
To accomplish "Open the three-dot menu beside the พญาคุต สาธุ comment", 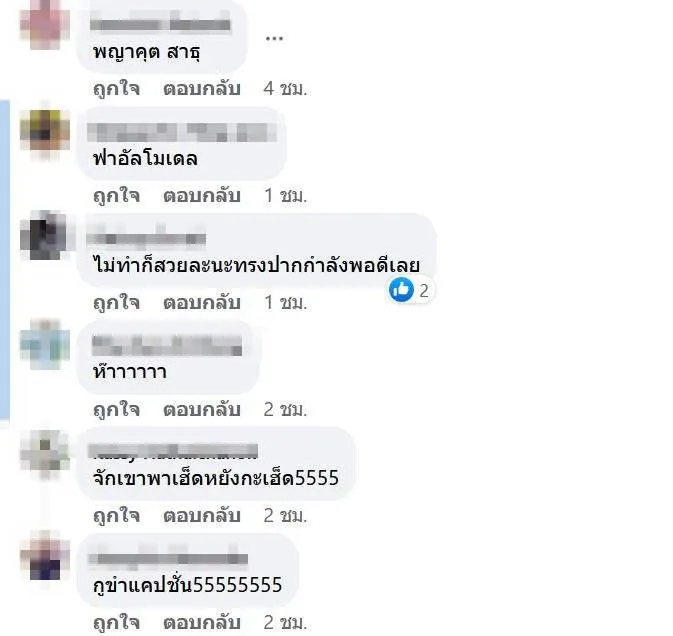I will click(274, 39).
